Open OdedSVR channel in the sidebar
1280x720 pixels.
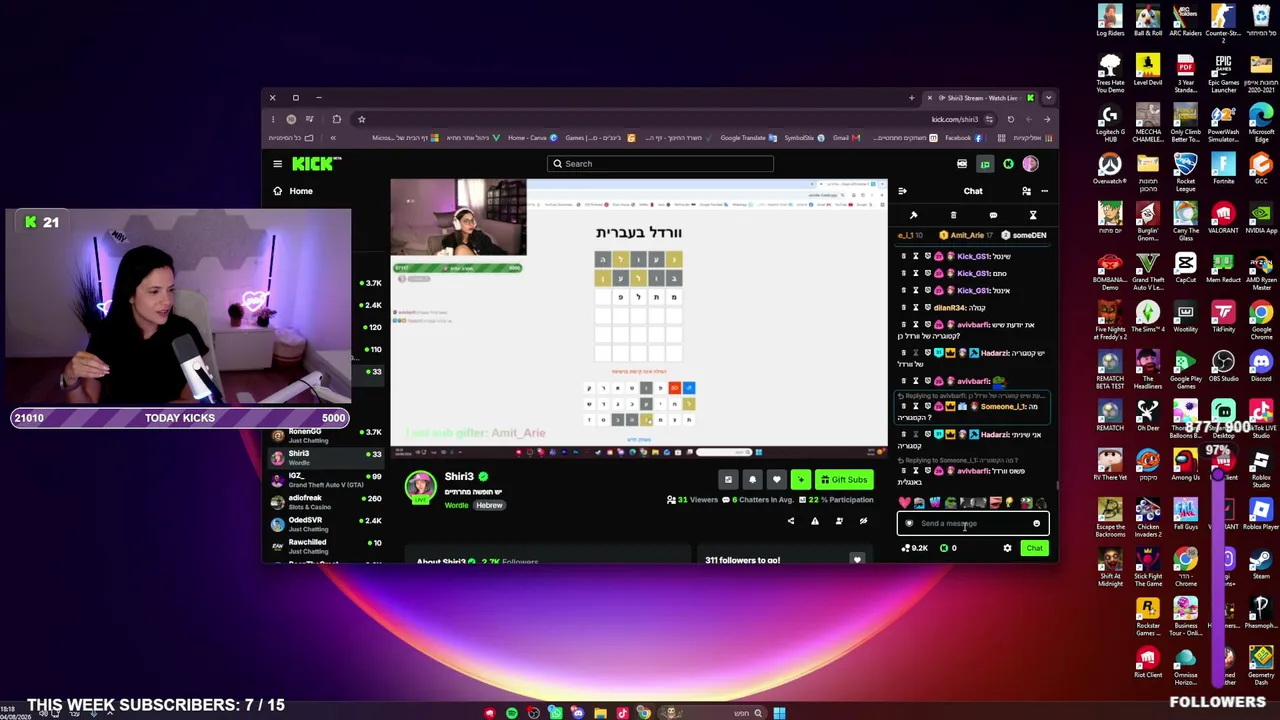[326, 523]
